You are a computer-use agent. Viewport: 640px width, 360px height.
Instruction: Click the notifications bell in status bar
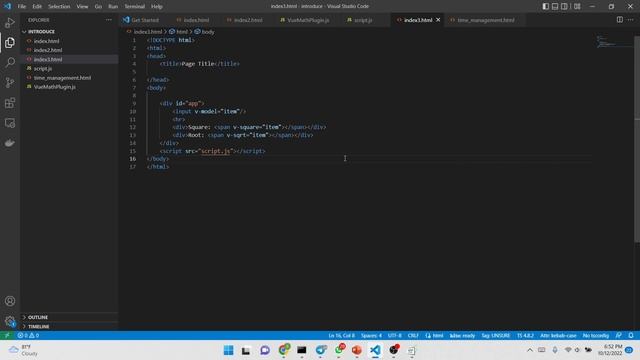pos(631,336)
